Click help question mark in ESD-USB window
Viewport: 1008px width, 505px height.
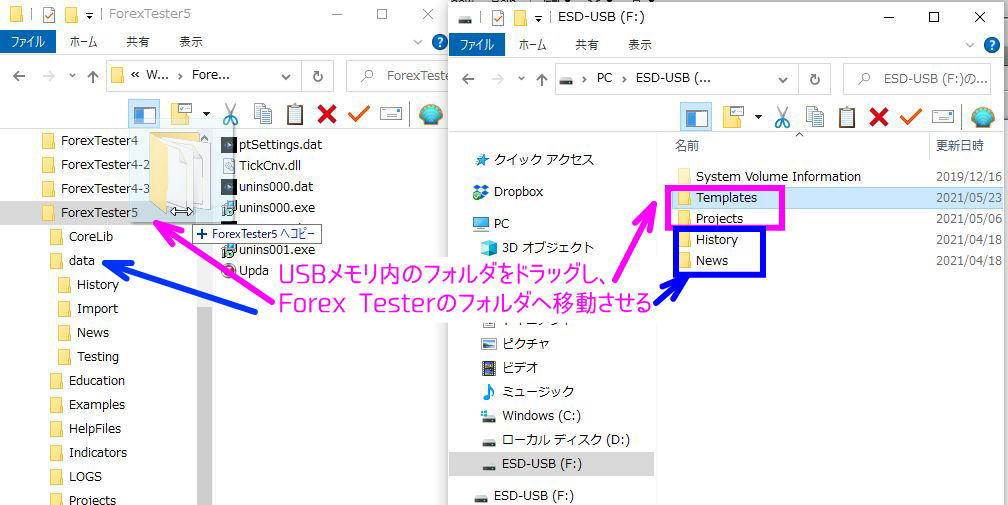point(992,45)
